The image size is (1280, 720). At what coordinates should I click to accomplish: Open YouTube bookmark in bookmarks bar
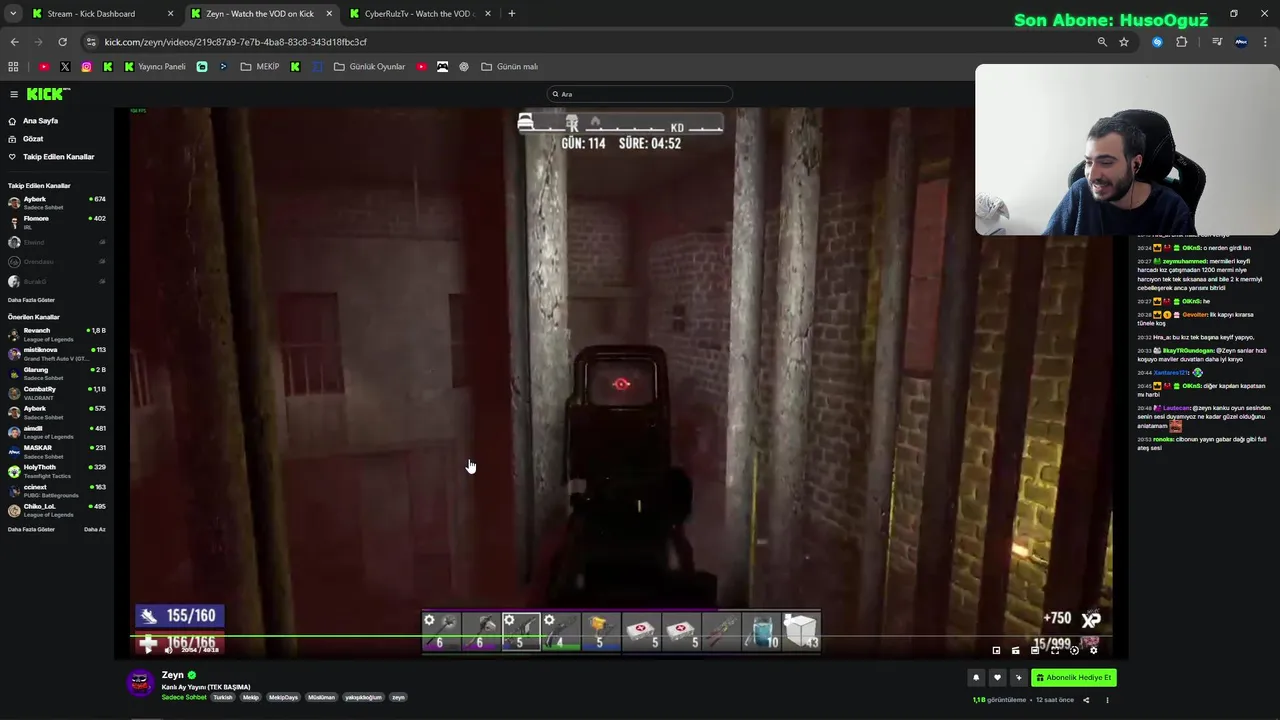click(x=44, y=67)
